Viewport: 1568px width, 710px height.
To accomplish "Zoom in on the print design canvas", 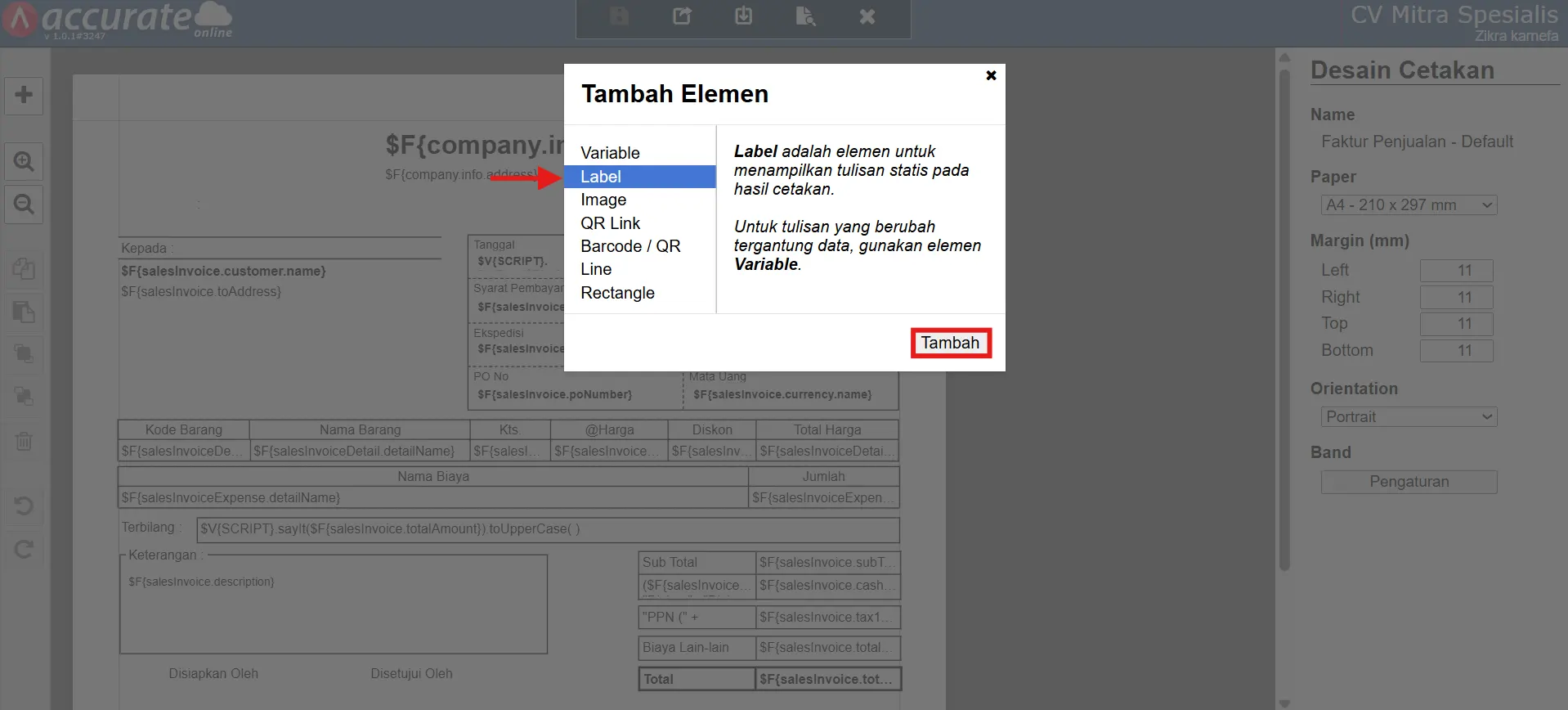I will [x=24, y=161].
